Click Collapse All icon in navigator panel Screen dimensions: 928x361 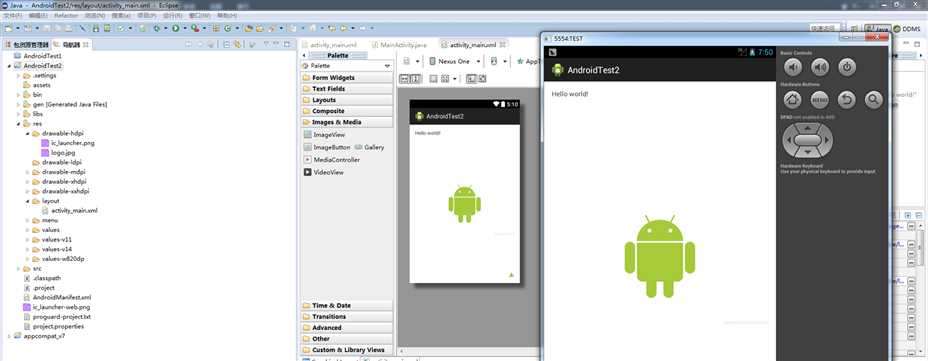[226, 44]
